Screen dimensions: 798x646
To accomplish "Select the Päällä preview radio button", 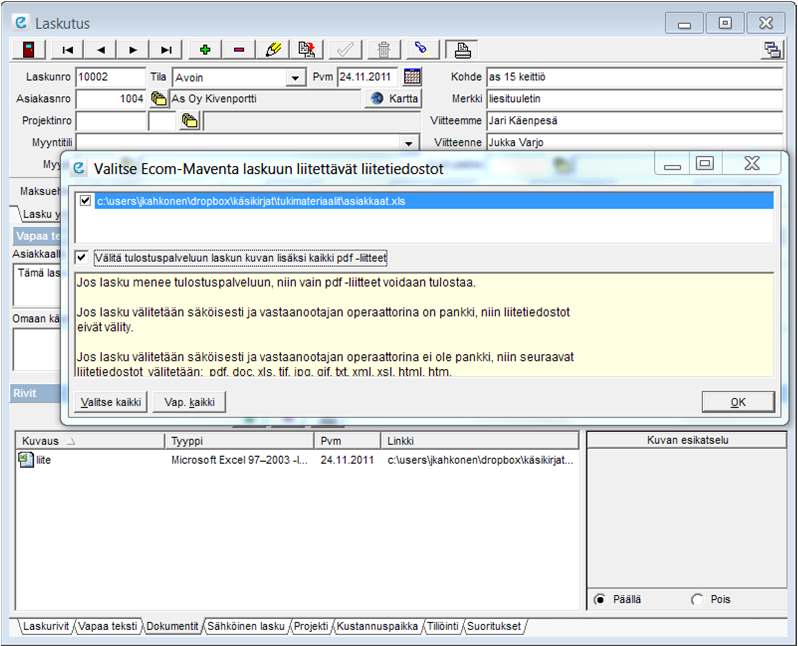I will click(600, 600).
